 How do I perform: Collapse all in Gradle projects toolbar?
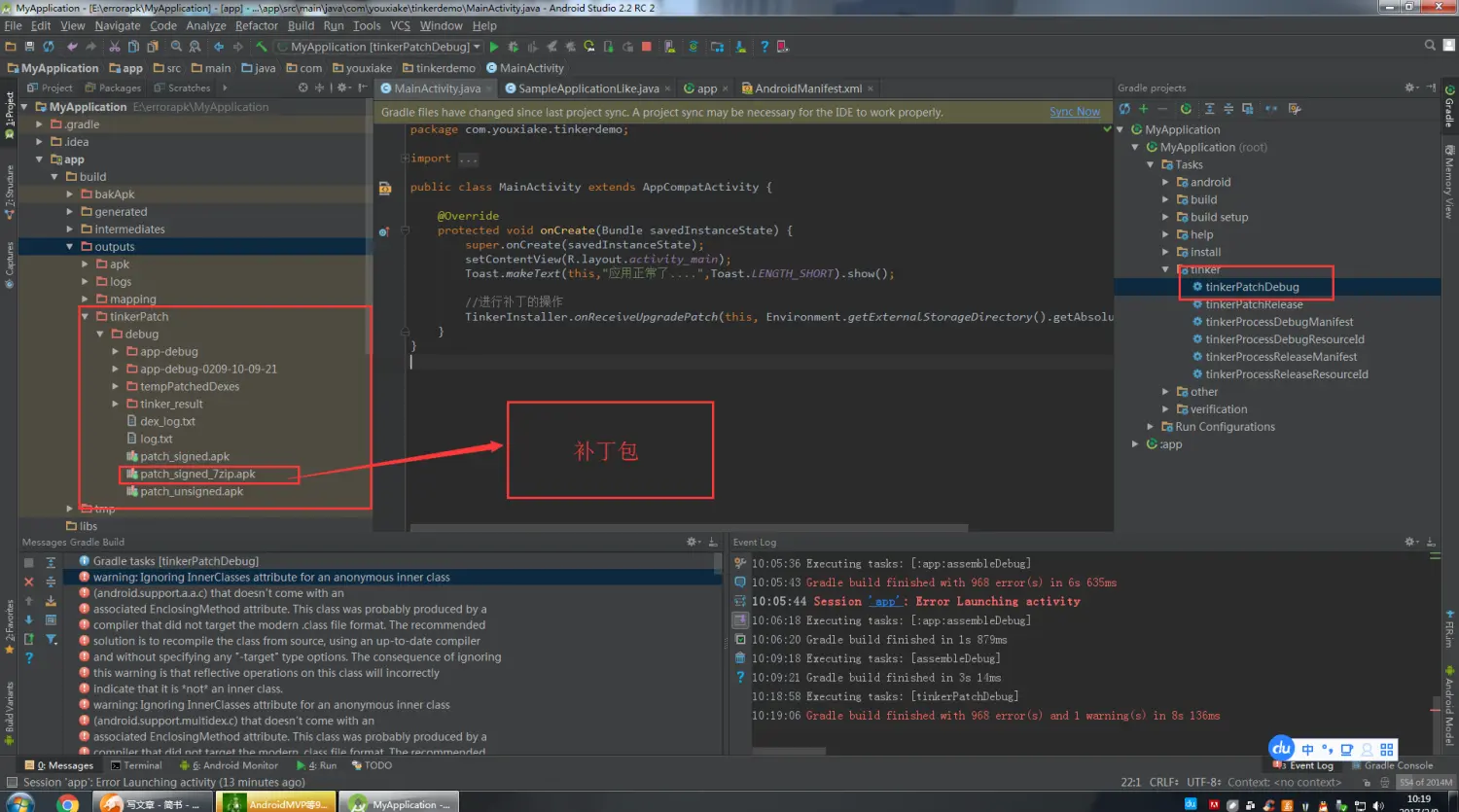click(x=1228, y=109)
